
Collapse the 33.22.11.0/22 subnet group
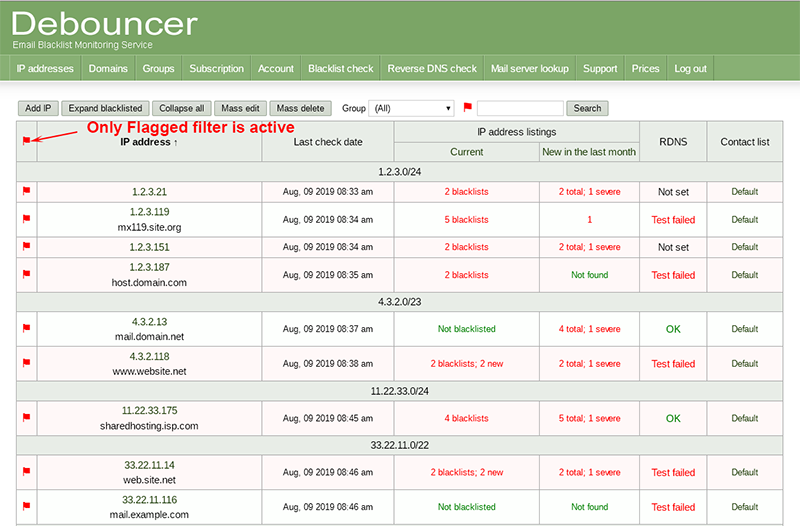point(399,445)
